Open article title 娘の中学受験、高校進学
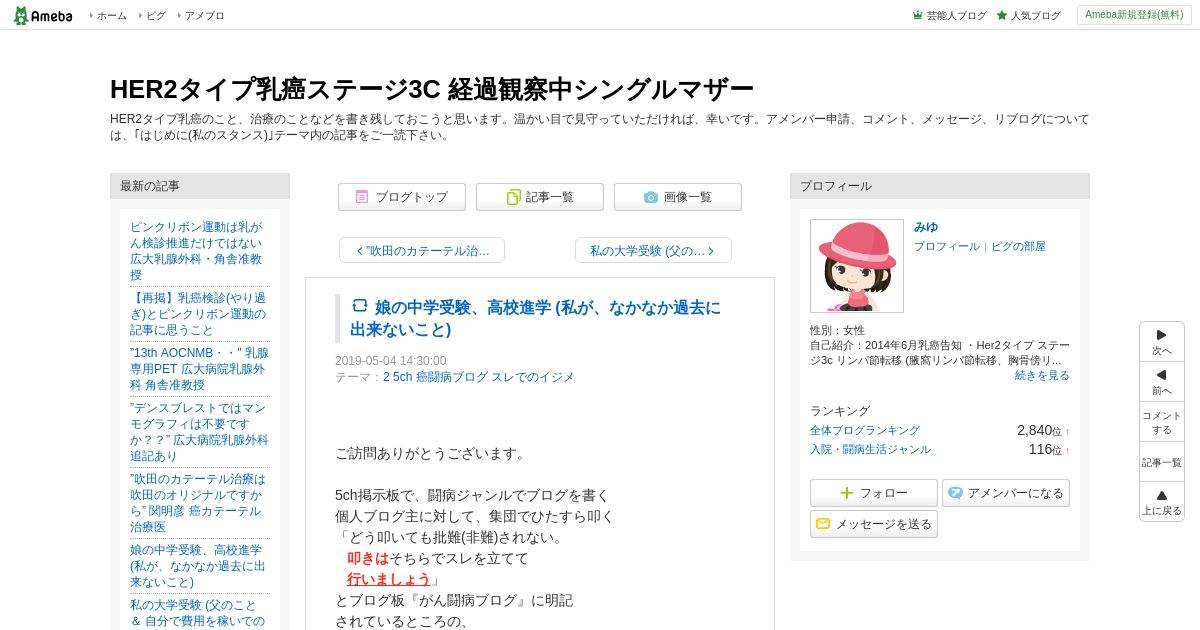This screenshot has height=630, width=1200. click(535, 318)
